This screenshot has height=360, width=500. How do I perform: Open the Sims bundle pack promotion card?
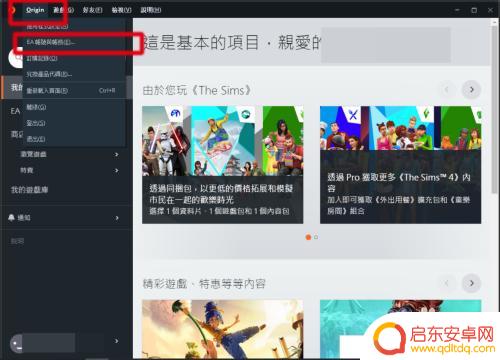223,165
